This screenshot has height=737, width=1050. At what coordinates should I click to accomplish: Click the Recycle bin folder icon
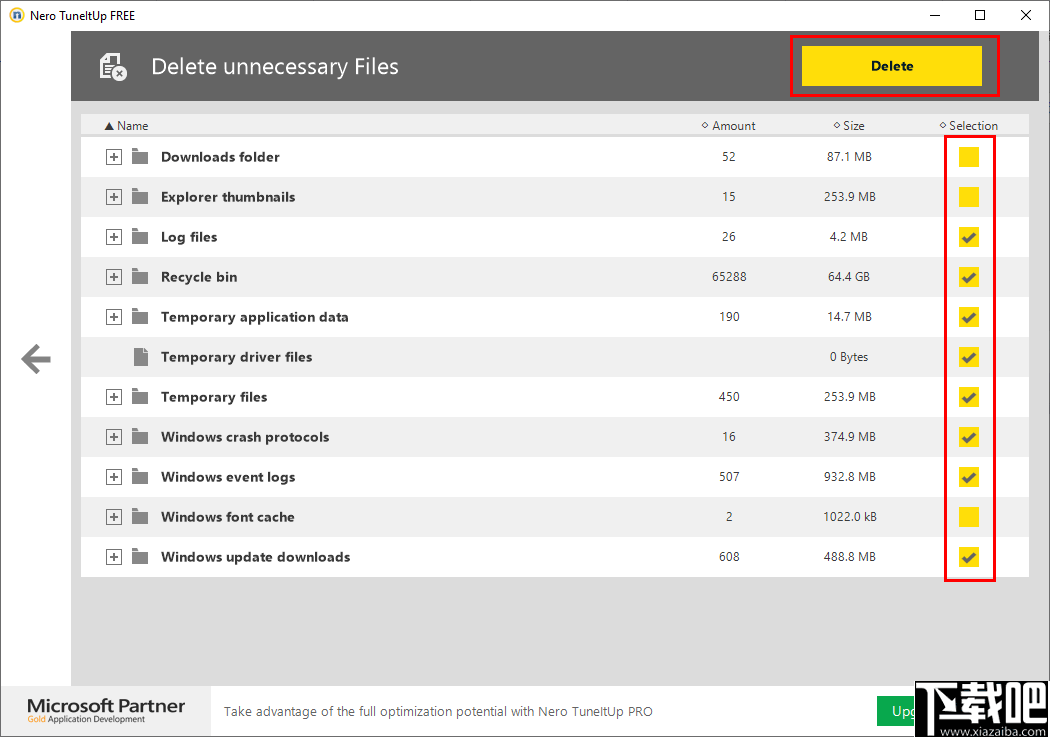[x=140, y=277]
